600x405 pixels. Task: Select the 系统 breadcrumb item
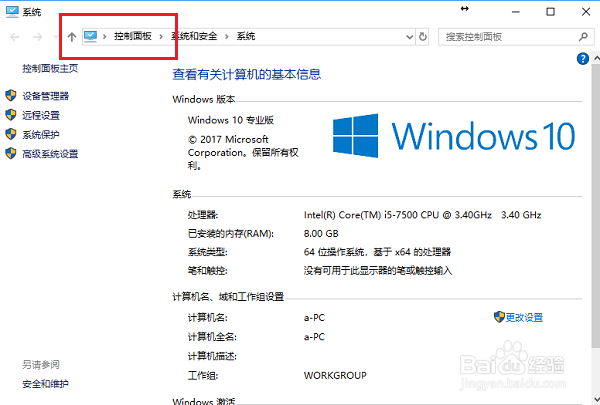246,36
